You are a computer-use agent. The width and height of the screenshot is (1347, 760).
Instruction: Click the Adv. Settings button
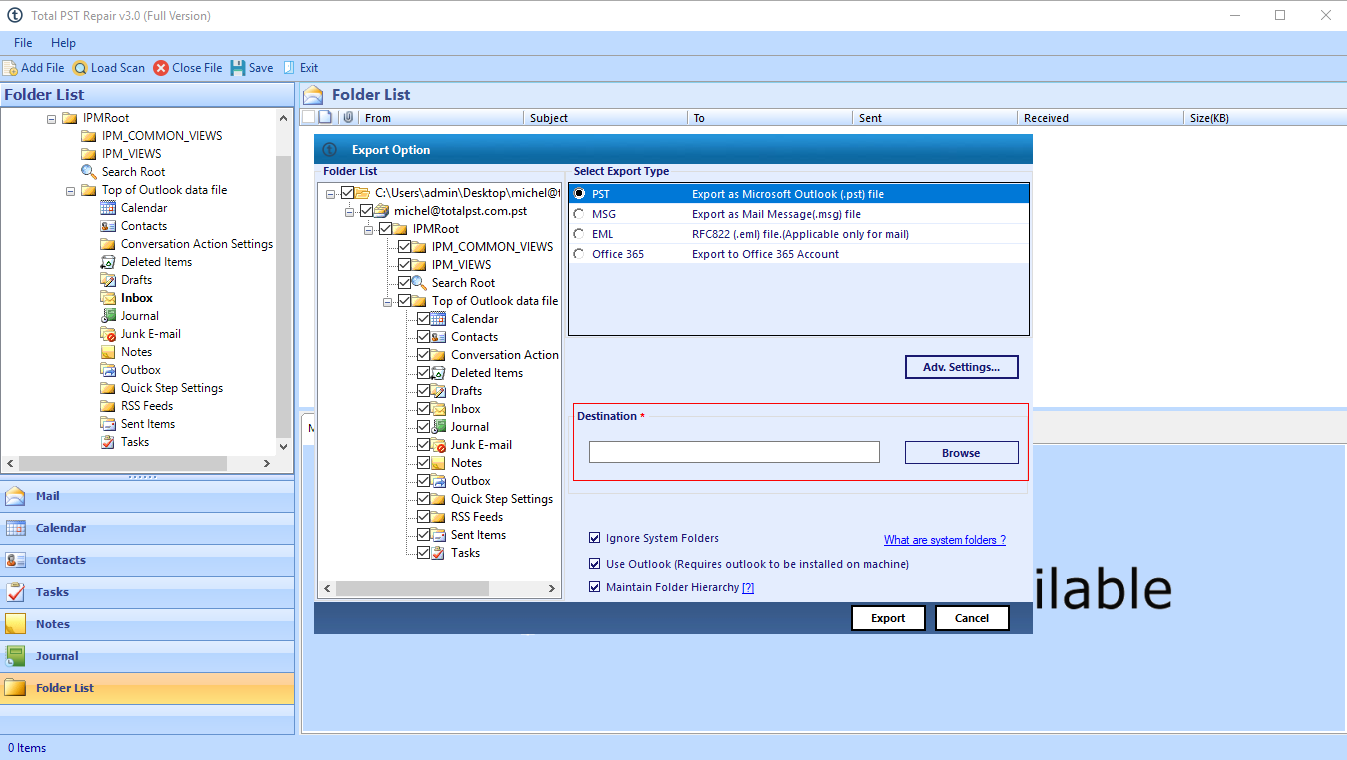961,367
